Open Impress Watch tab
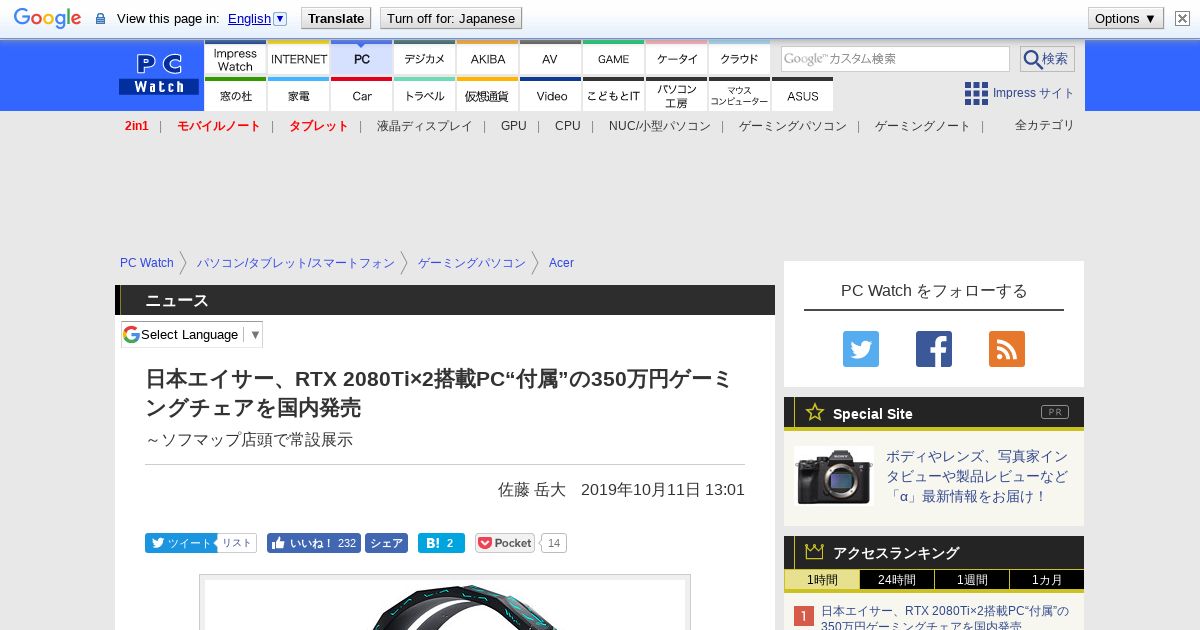Viewport: 1200px width, 630px height. pos(235,58)
